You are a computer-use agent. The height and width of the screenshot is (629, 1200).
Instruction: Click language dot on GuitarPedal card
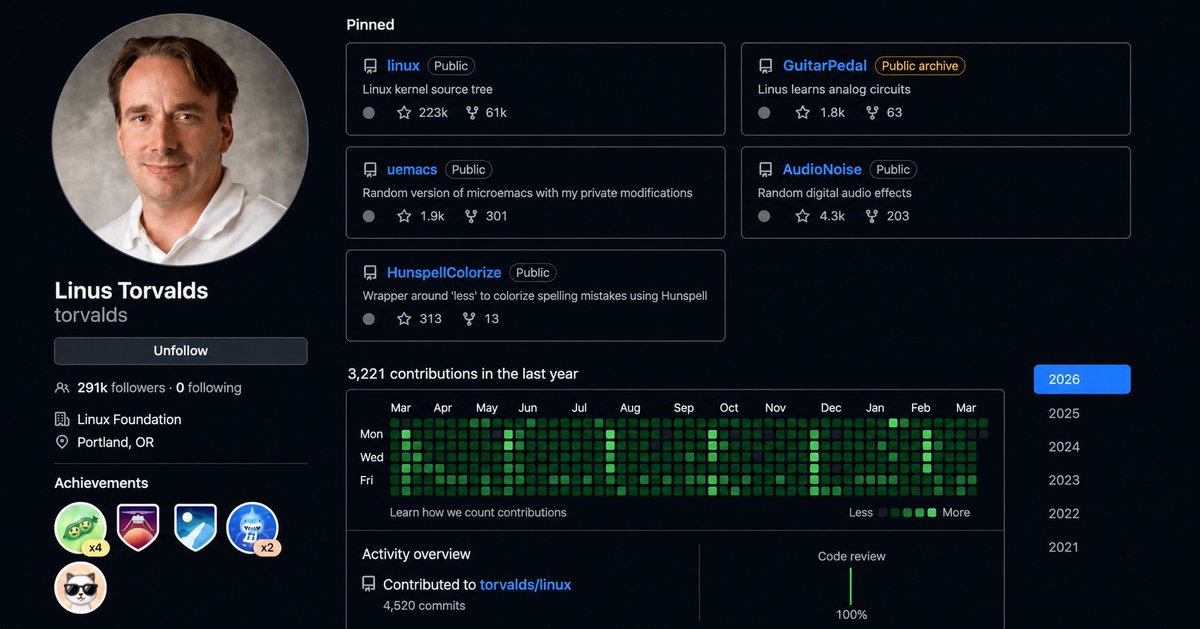(765, 113)
